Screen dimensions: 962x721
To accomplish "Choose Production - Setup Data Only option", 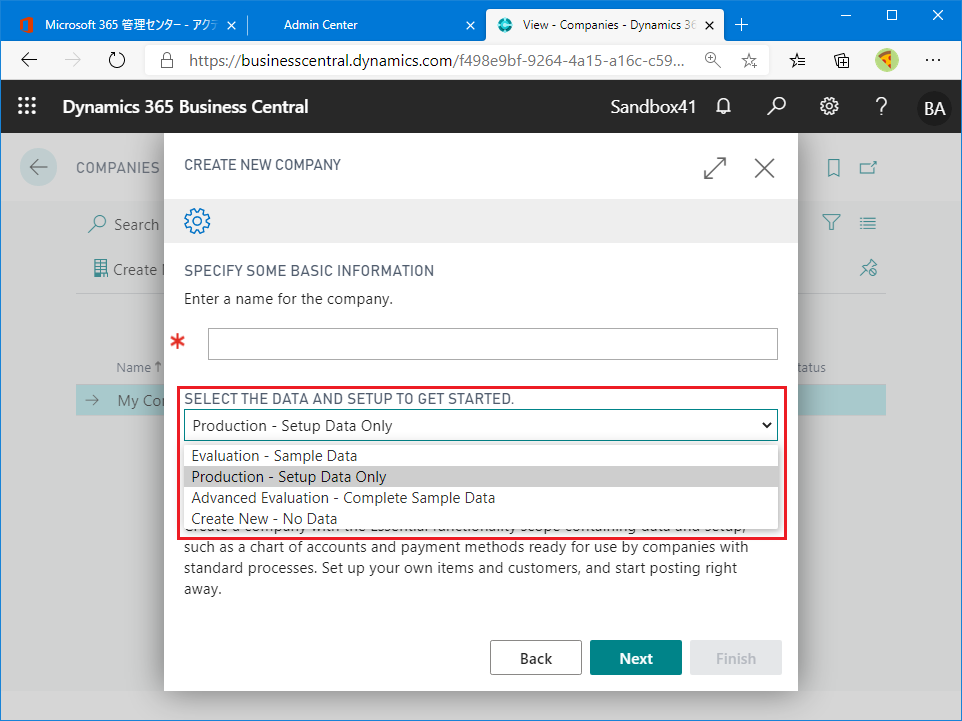I will [x=481, y=477].
